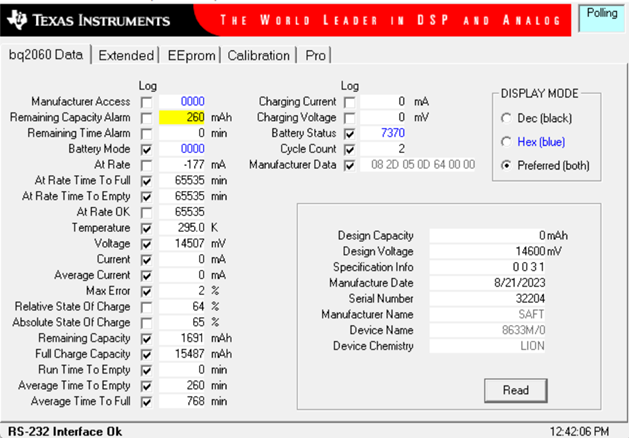Disable At Rate Time To Empty logging
Image resolution: width=629 pixels, height=438 pixels.
[146, 197]
